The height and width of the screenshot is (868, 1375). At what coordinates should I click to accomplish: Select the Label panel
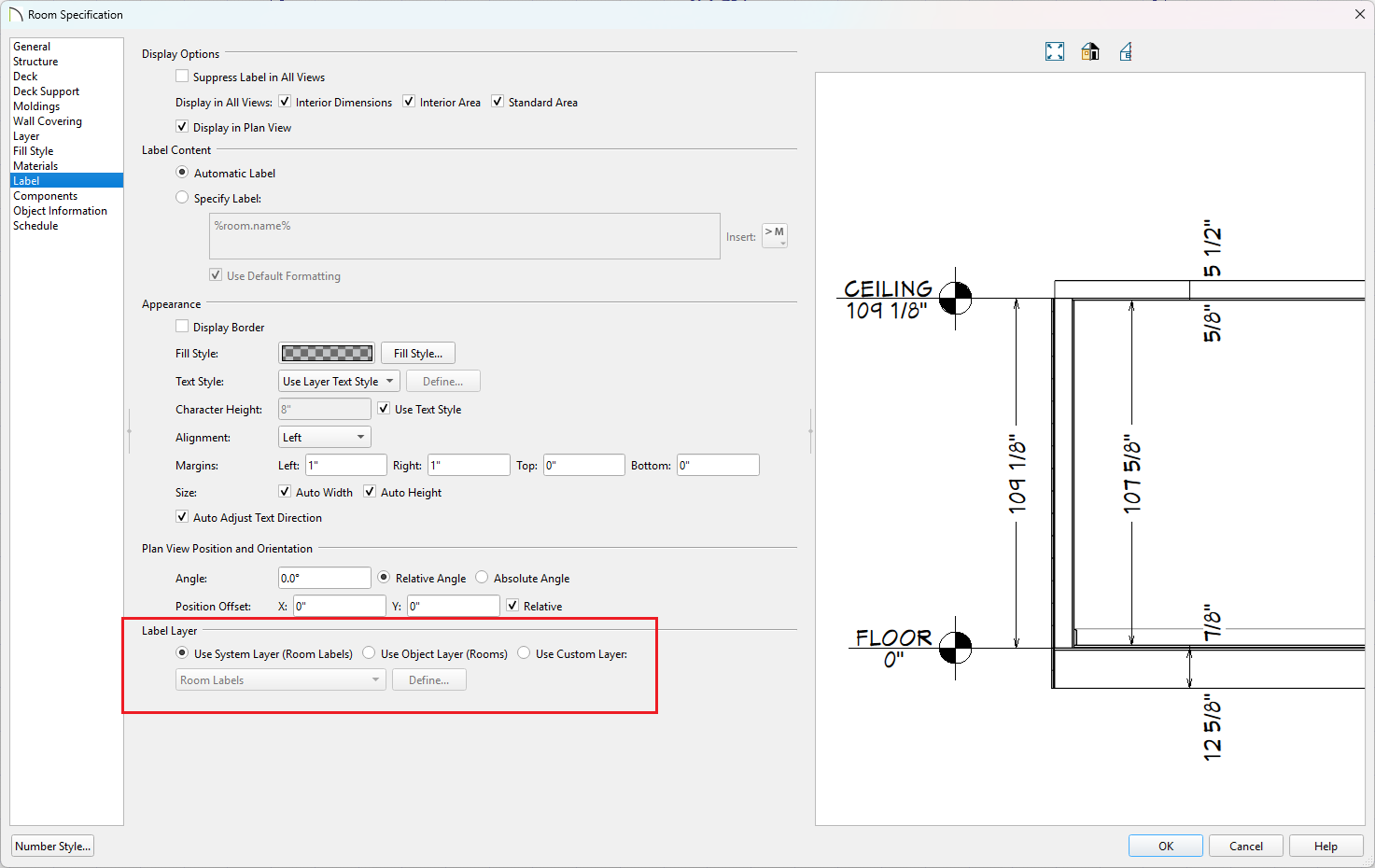coord(66,181)
